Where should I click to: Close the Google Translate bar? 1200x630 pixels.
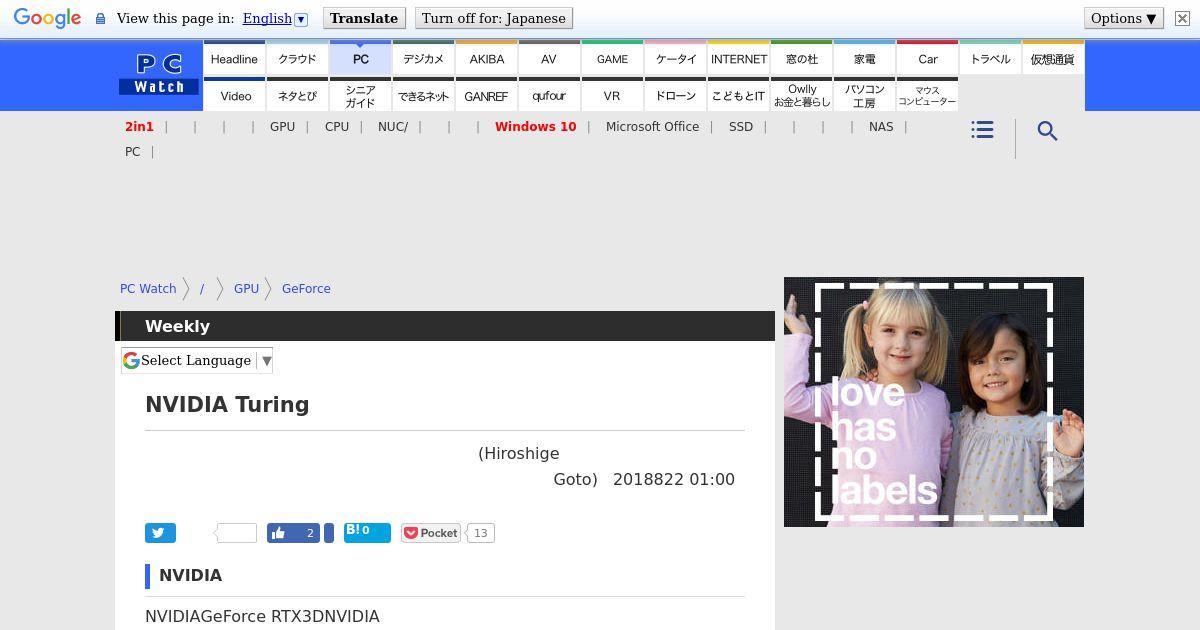(1181, 19)
